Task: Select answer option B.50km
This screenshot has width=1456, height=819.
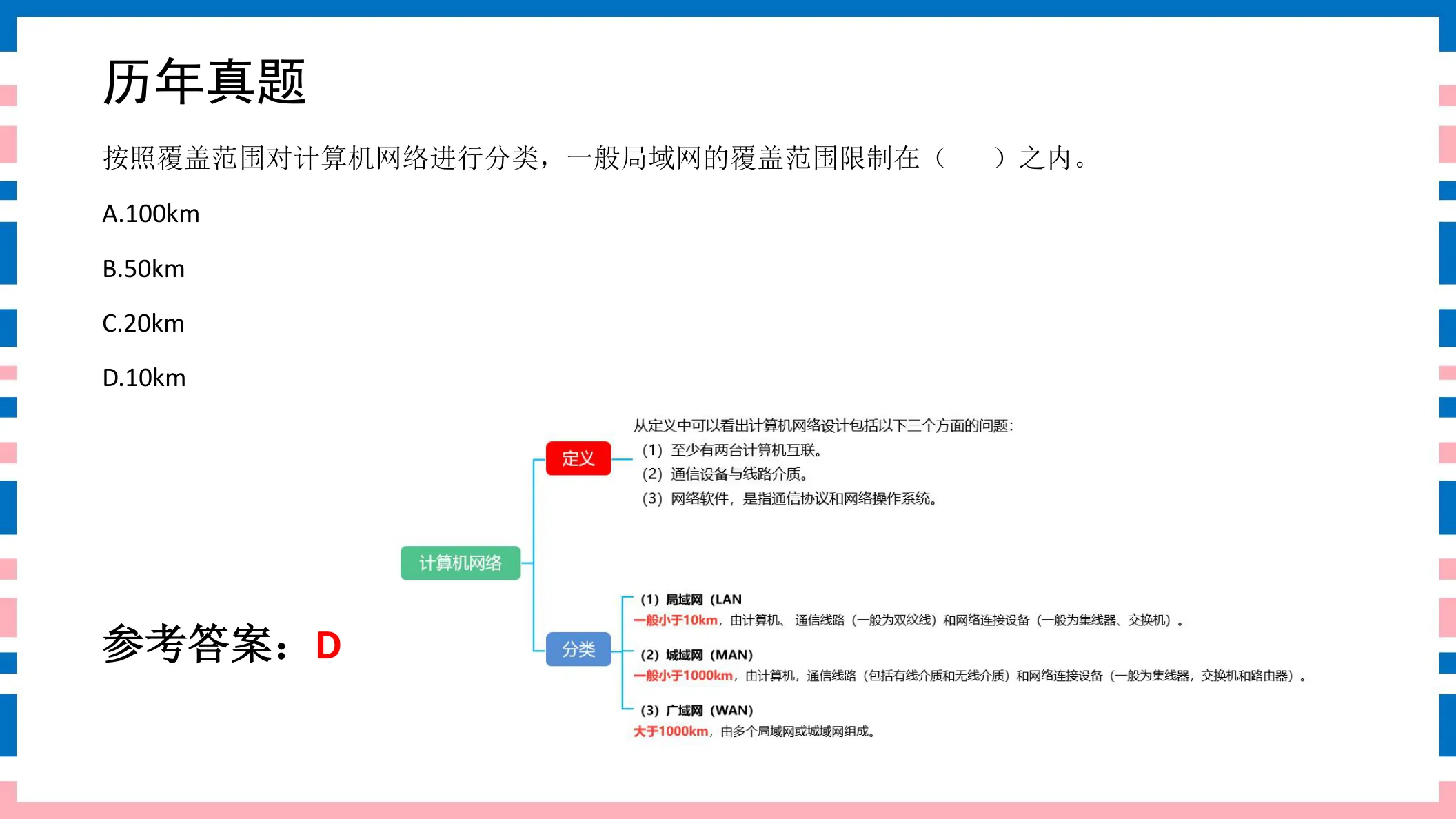Action: tap(143, 269)
